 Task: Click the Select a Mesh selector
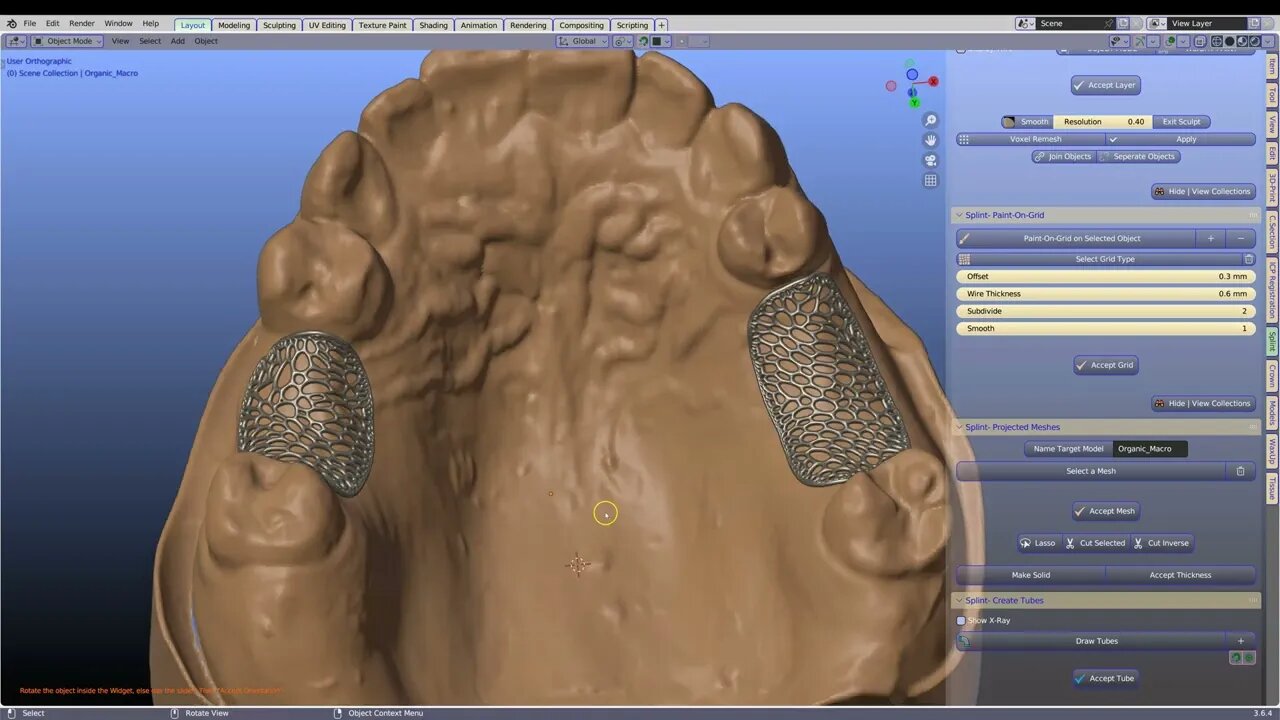1091,471
